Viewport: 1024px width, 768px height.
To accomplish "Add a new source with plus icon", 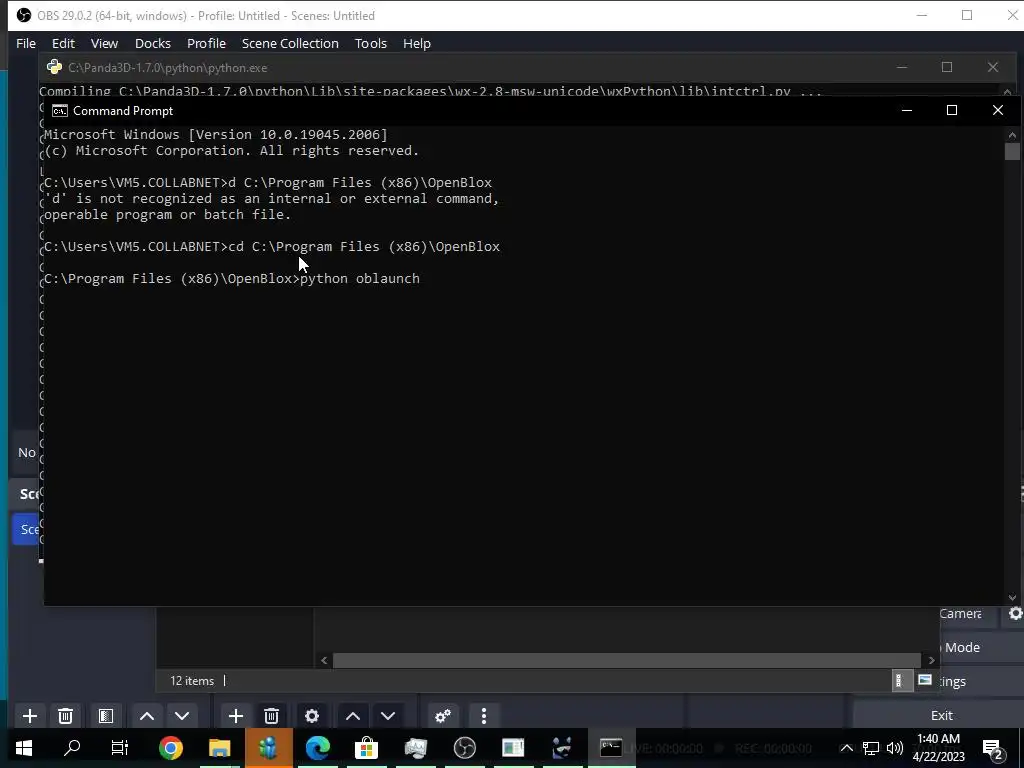I will coord(236,716).
